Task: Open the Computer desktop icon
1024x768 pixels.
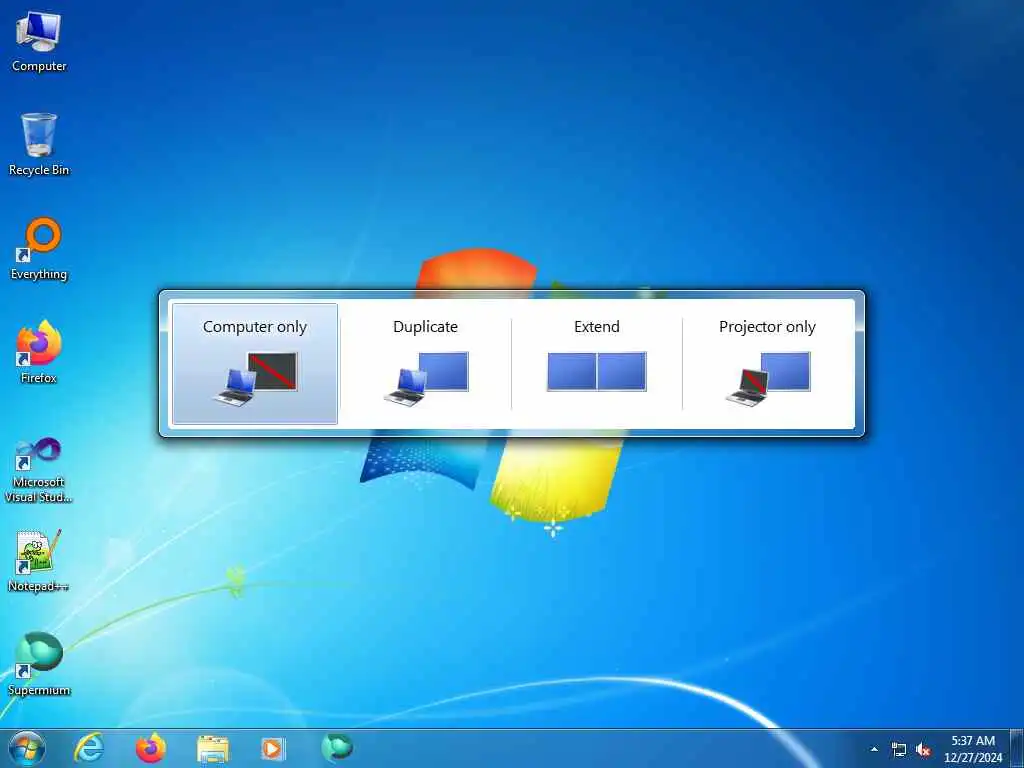Action: (39, 41)
